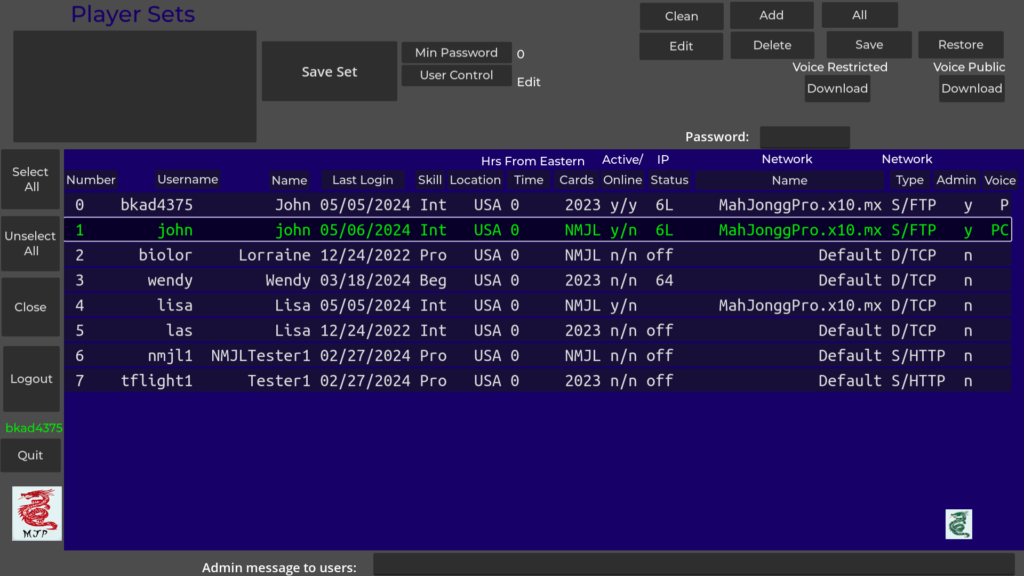Click the small green dragon icon

[958, 524]
